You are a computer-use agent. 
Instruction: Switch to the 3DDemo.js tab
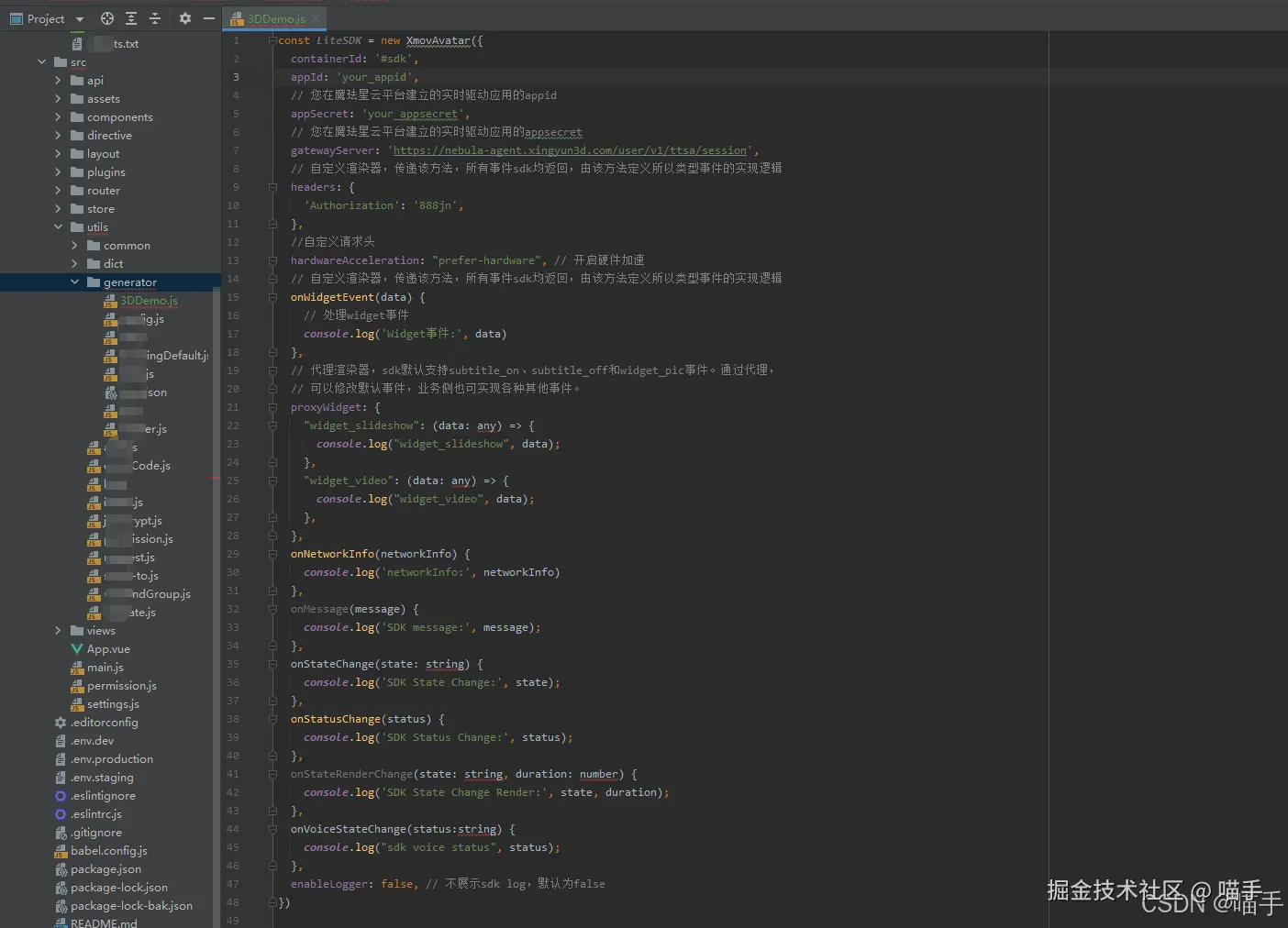click(x=275, y=18)
